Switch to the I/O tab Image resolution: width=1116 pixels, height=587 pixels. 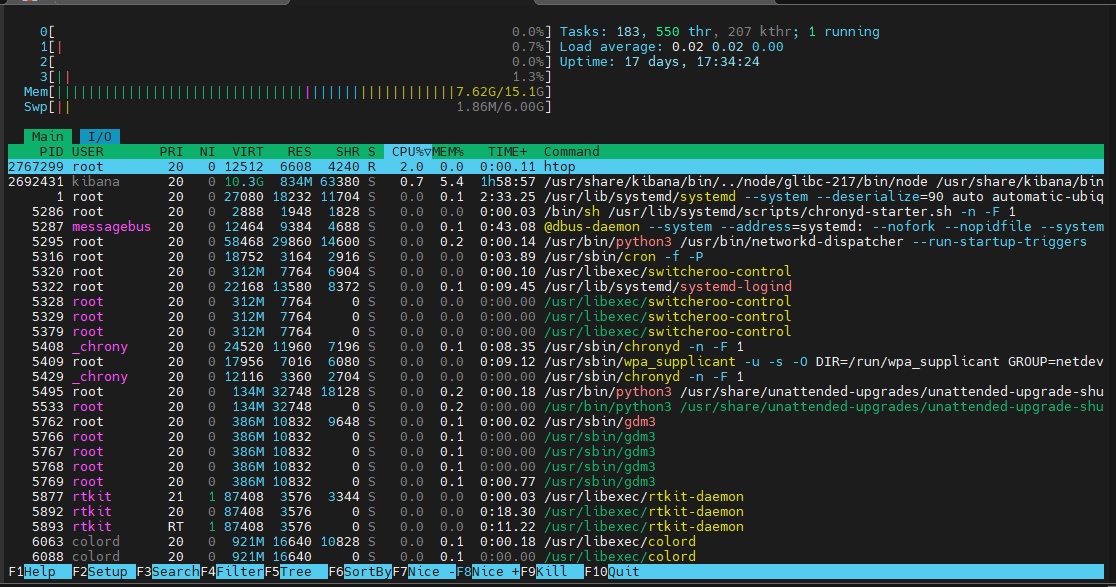(x=100, y=137)
